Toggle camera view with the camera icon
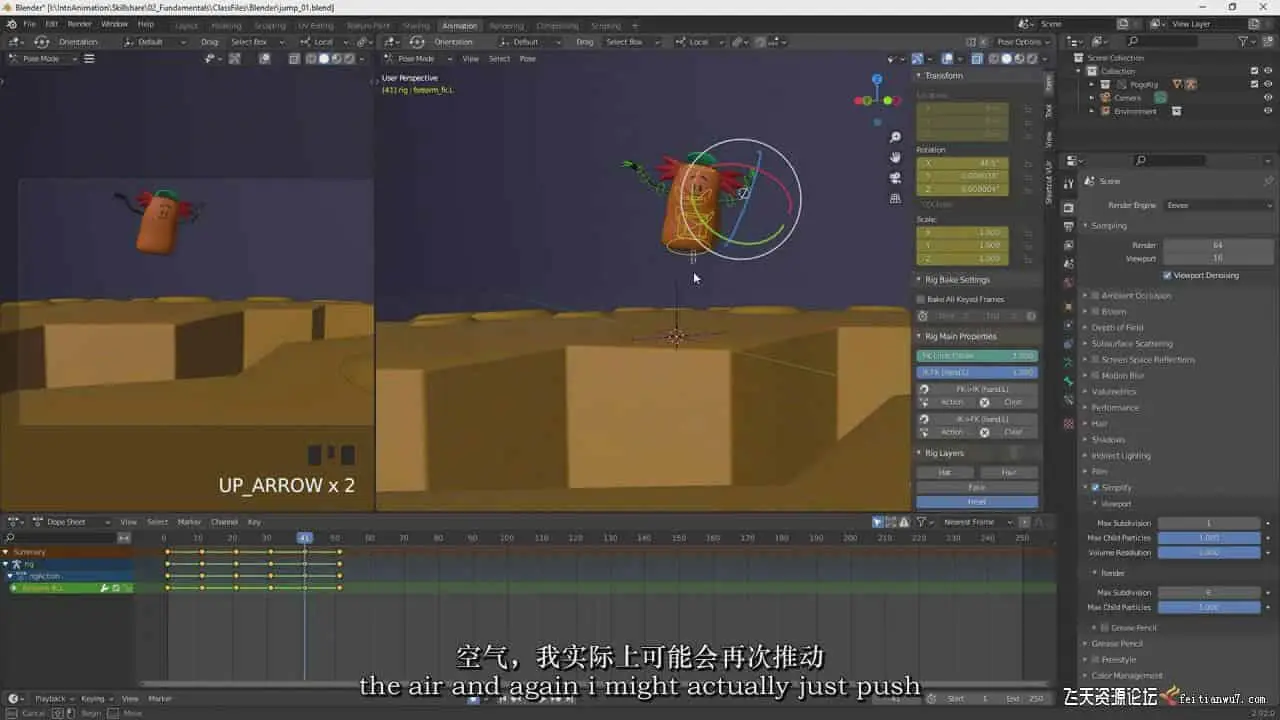This screenshot has width=1280, height=720. point(895,178)
